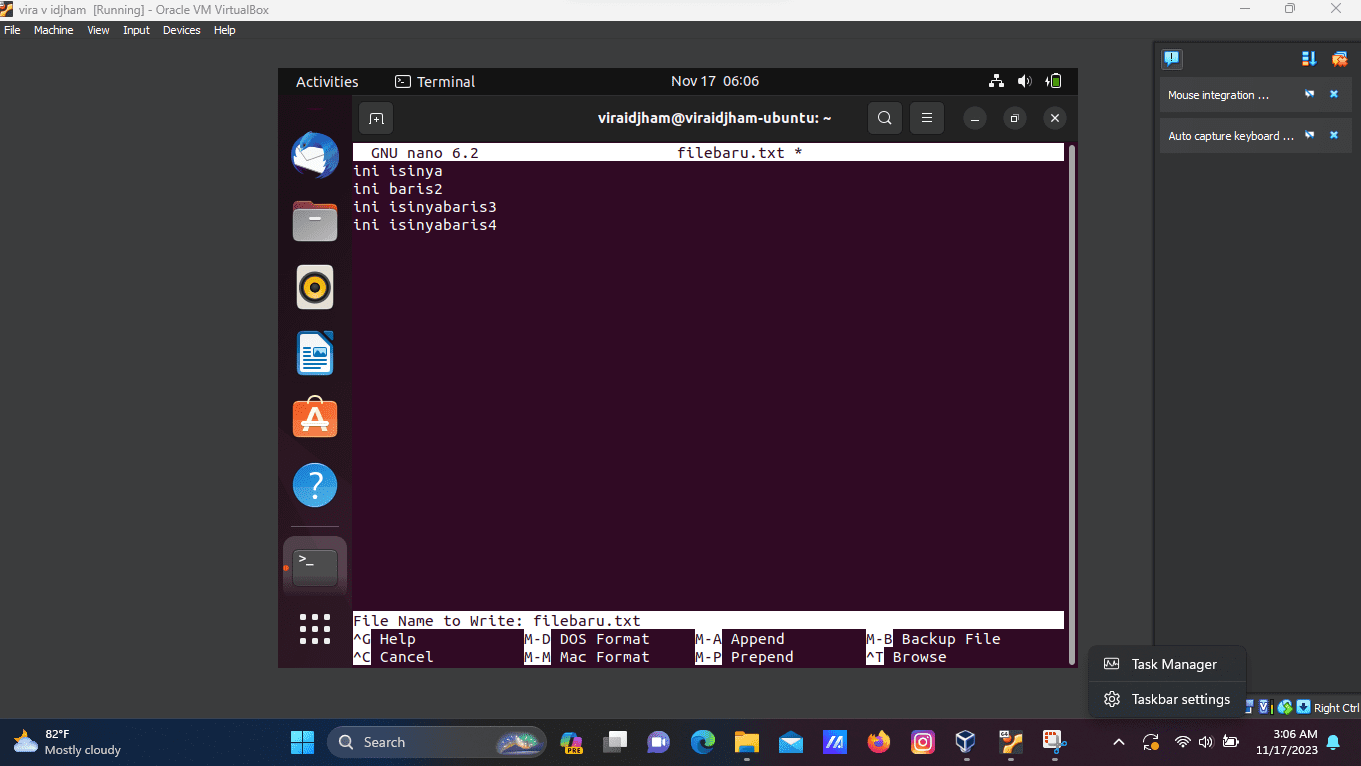The image size is (1361, 766).
Task: Show Applications grid in Ubuntu dock
Action: 314,629
